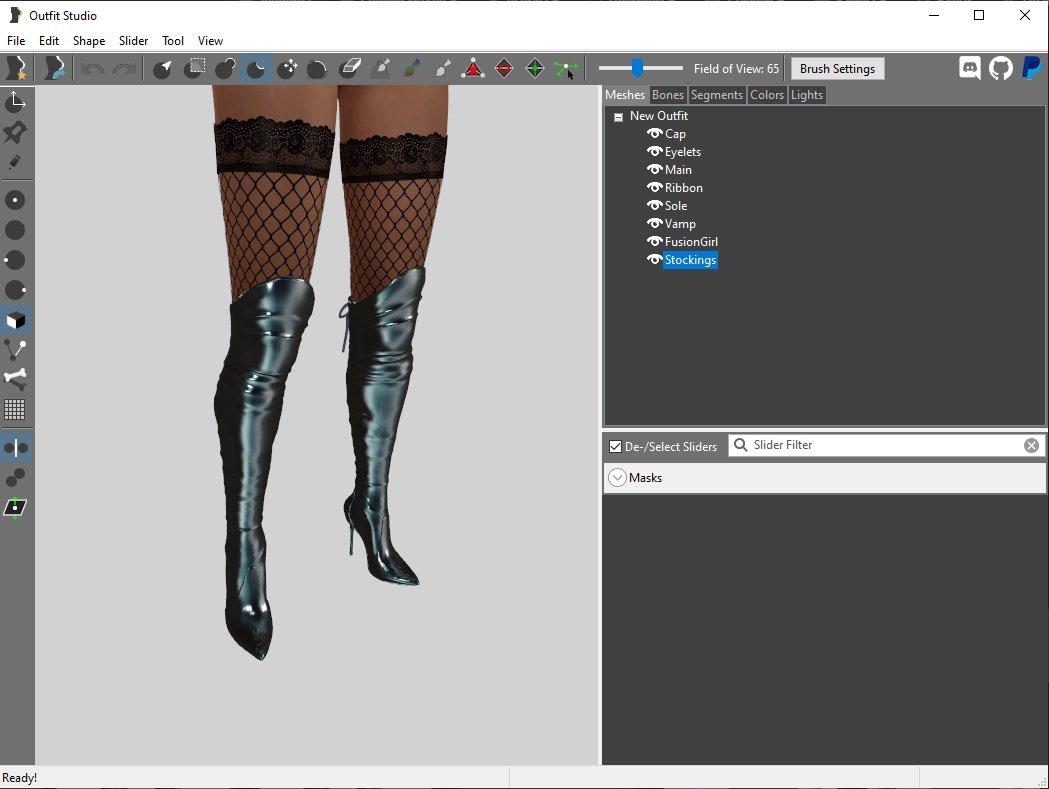Toggle the bone display icon

pos(15,379)
